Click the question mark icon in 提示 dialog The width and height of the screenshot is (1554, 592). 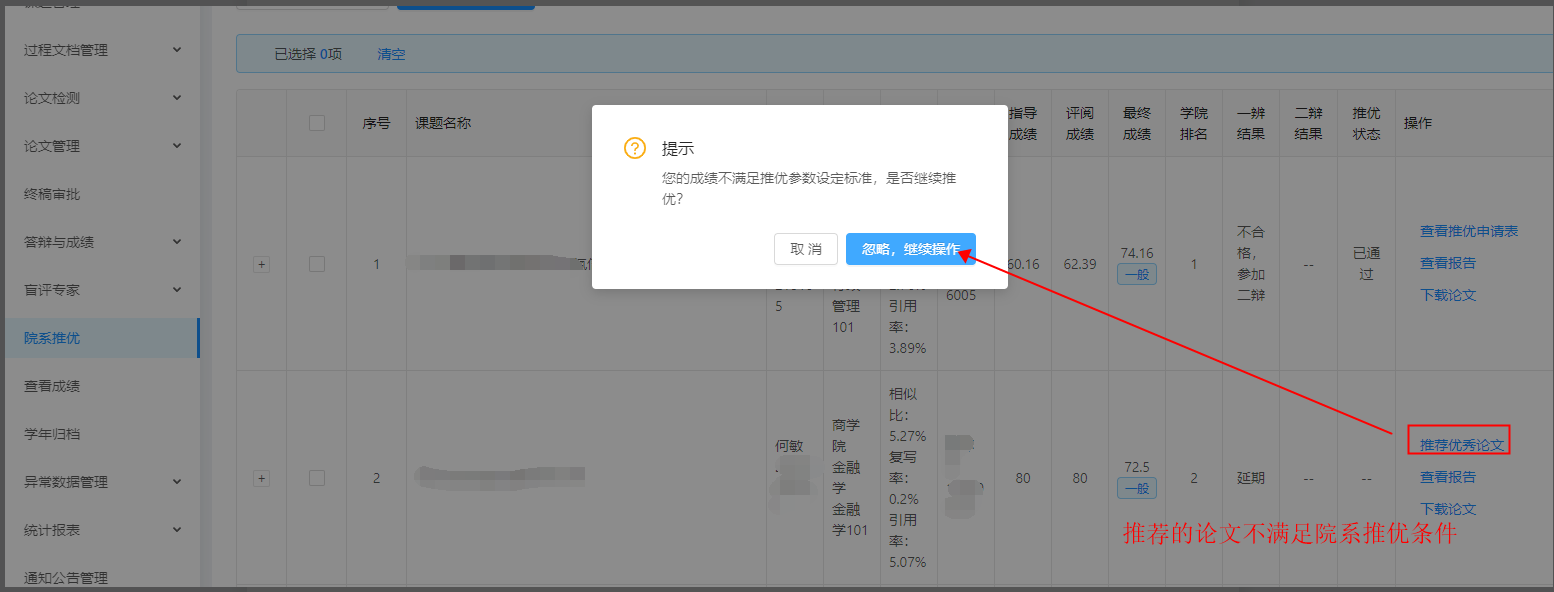[635, 148]
